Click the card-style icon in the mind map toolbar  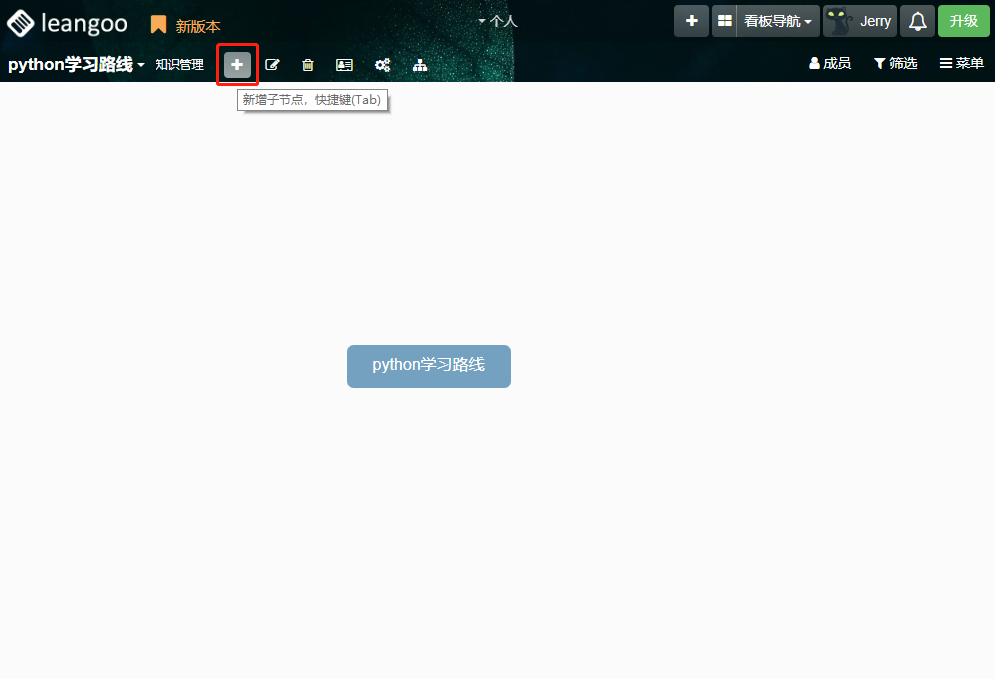[x=344, y=65]
